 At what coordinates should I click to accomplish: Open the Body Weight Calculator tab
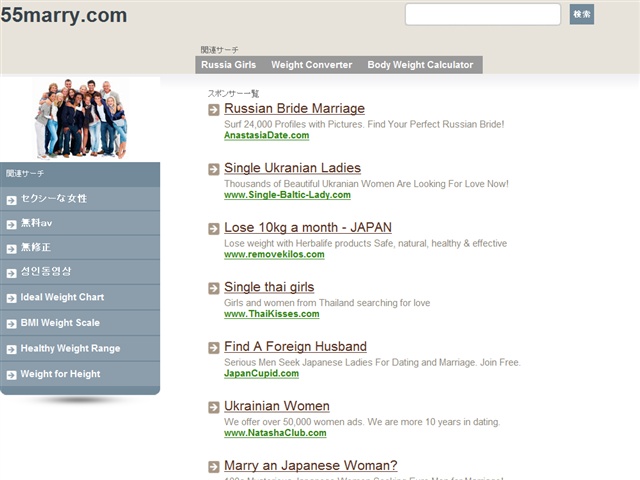coord(420,65)
